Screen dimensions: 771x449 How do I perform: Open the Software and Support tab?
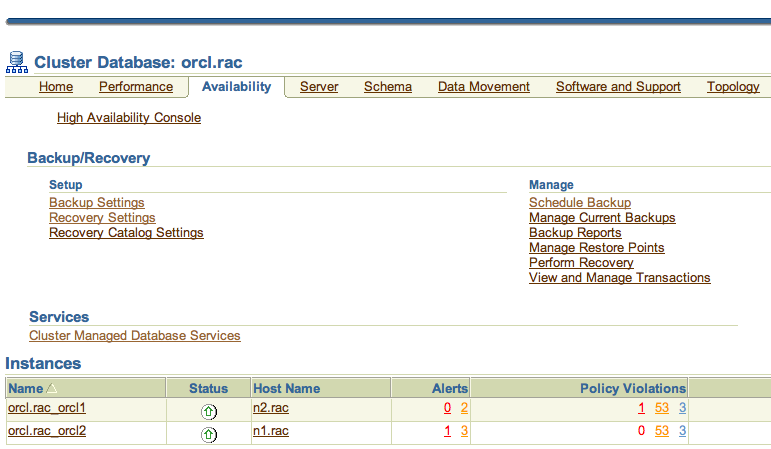coord(618,87)
